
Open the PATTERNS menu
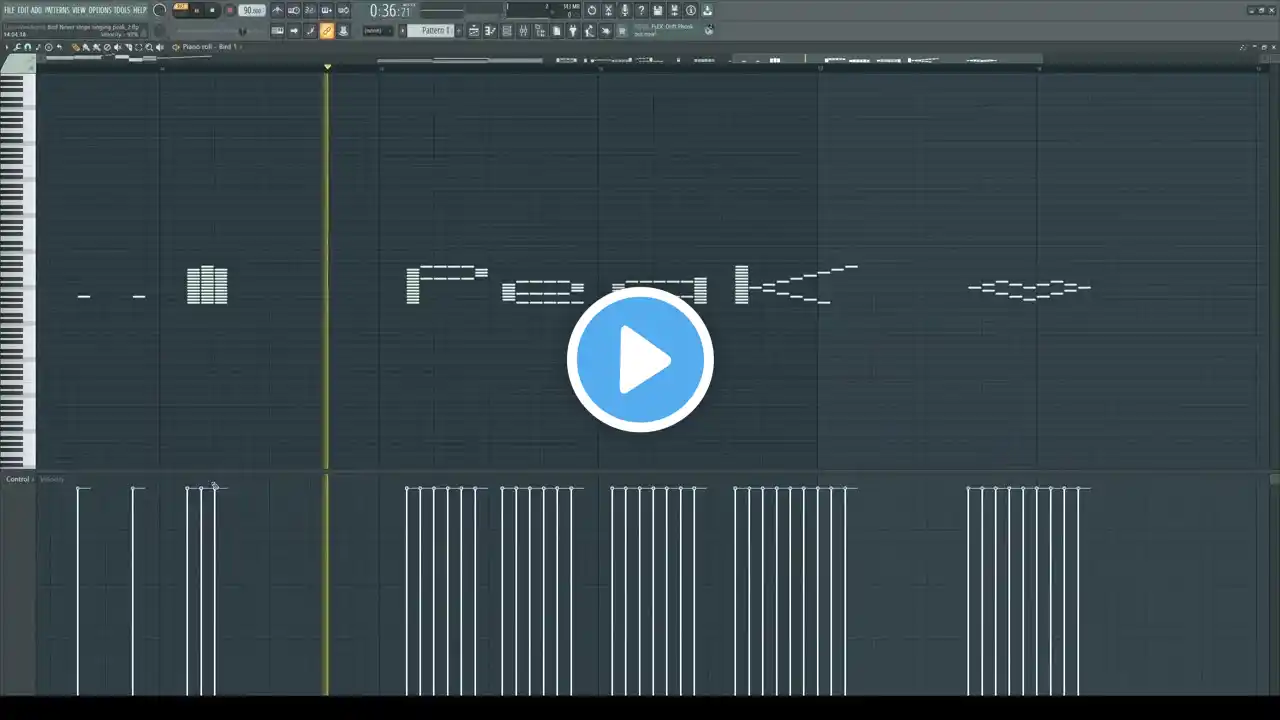point(57,10)
